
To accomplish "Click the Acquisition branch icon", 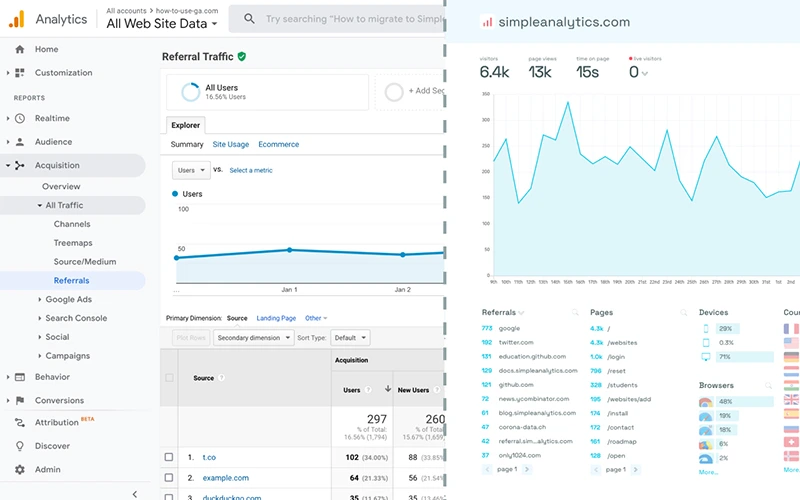I will tap(19, 165).
